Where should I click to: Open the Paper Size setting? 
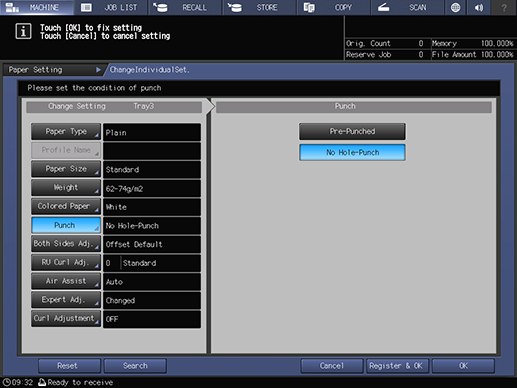point(66,169)
